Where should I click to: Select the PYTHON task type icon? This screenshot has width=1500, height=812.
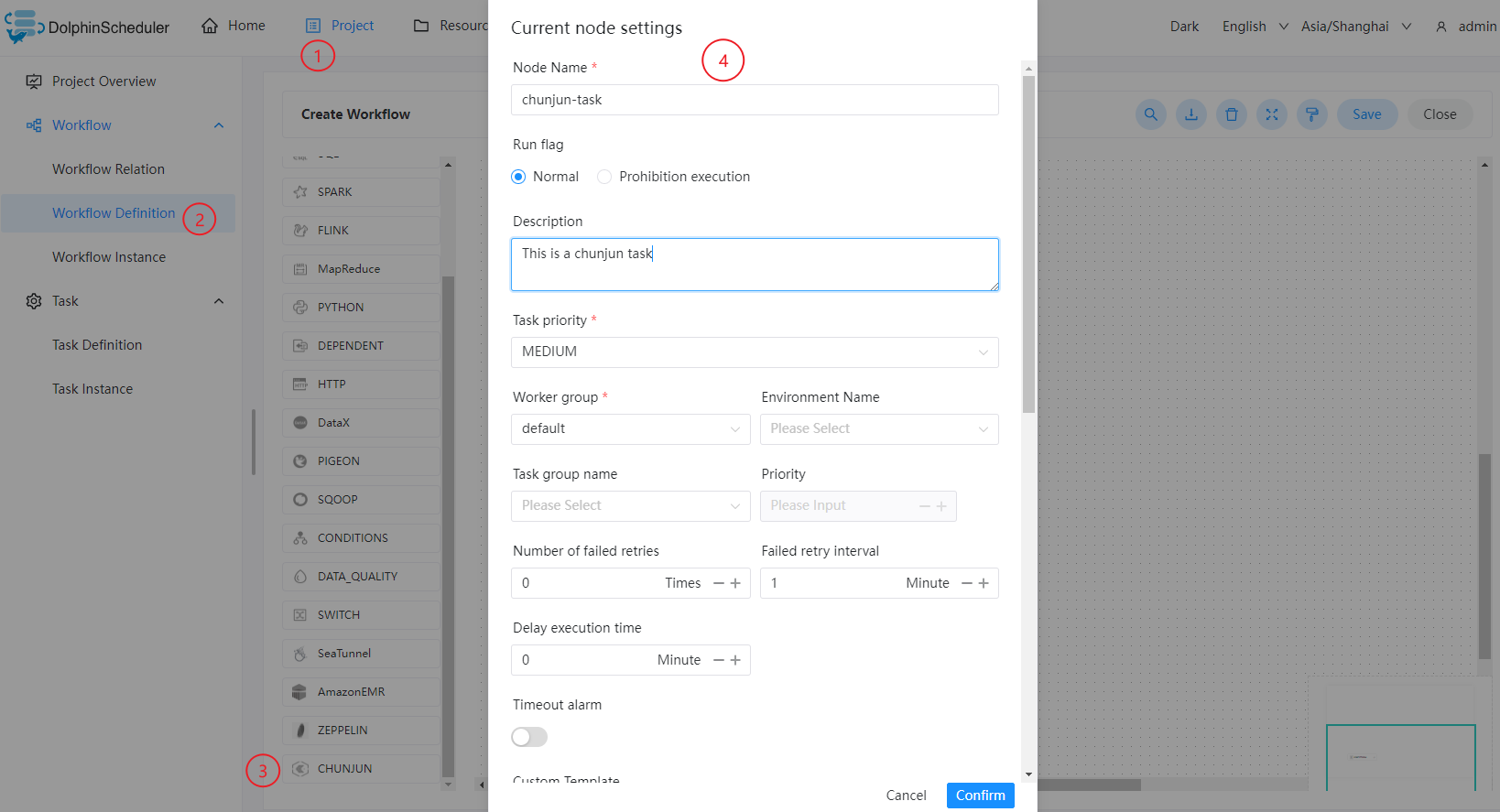tap(300, 308)
